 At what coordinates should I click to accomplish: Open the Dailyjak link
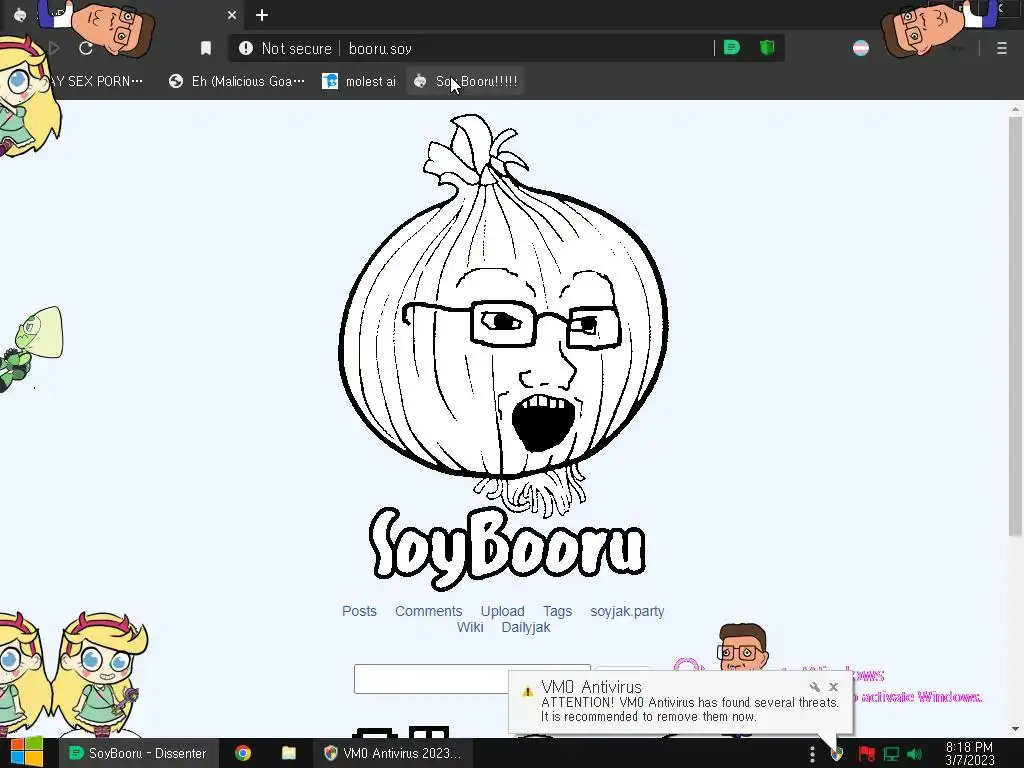[526, 628]
